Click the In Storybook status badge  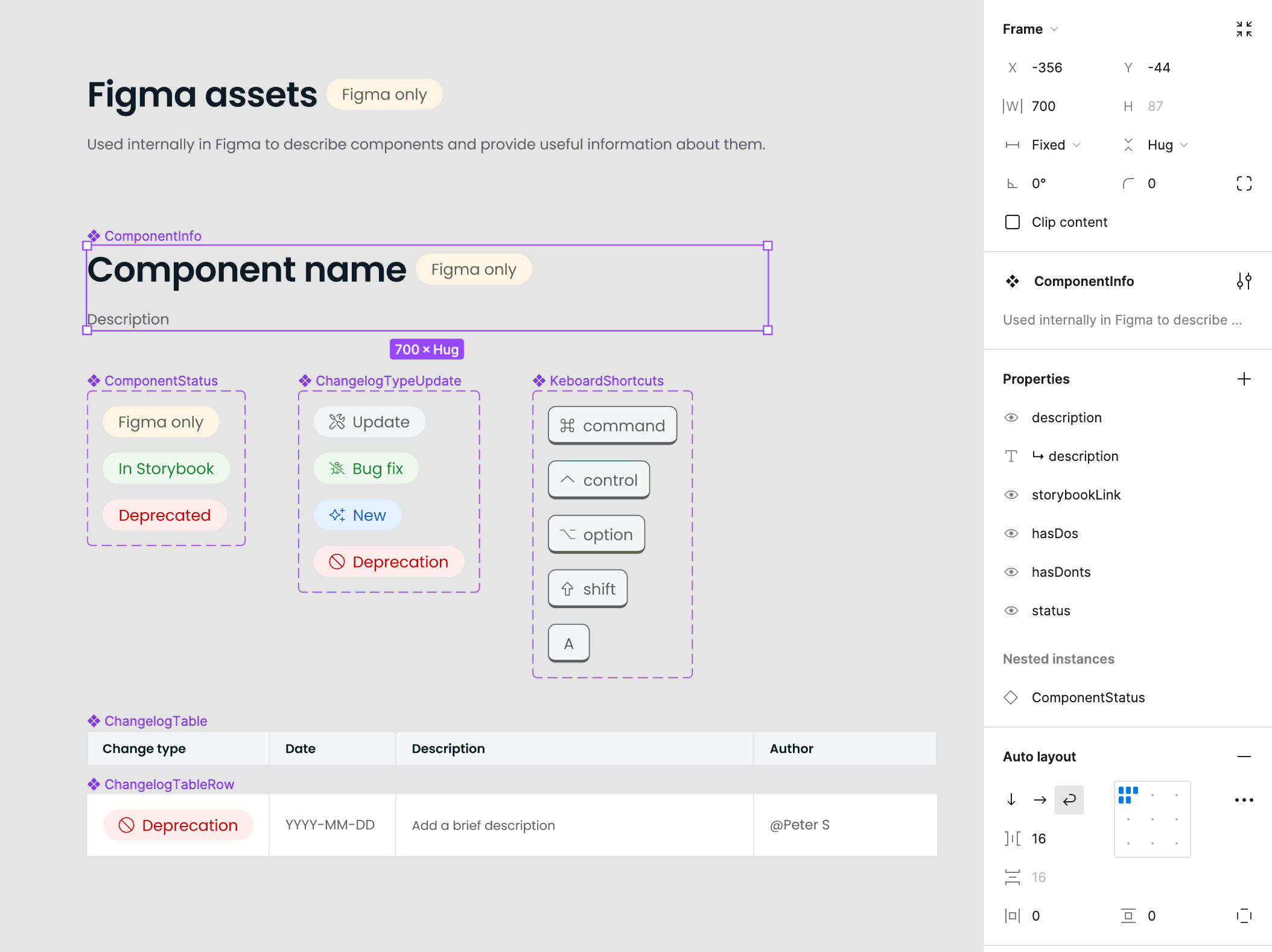click(x=166, y=468)
